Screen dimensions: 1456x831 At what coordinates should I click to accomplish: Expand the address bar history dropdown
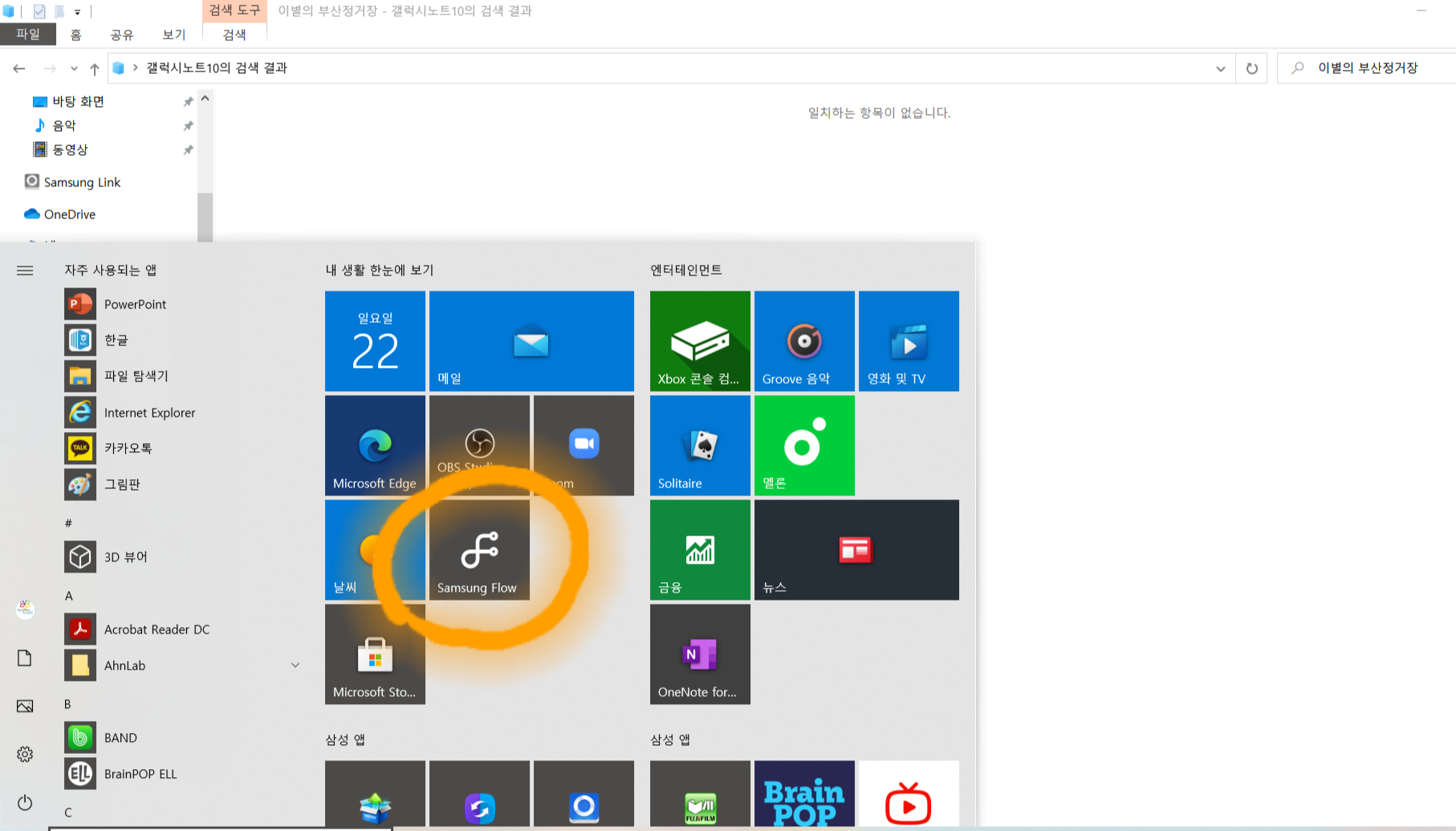[1221, 68]
